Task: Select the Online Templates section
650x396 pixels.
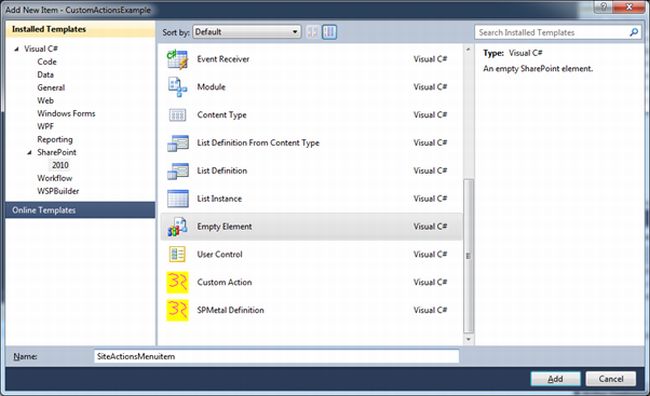Action: tap(80, 210)
